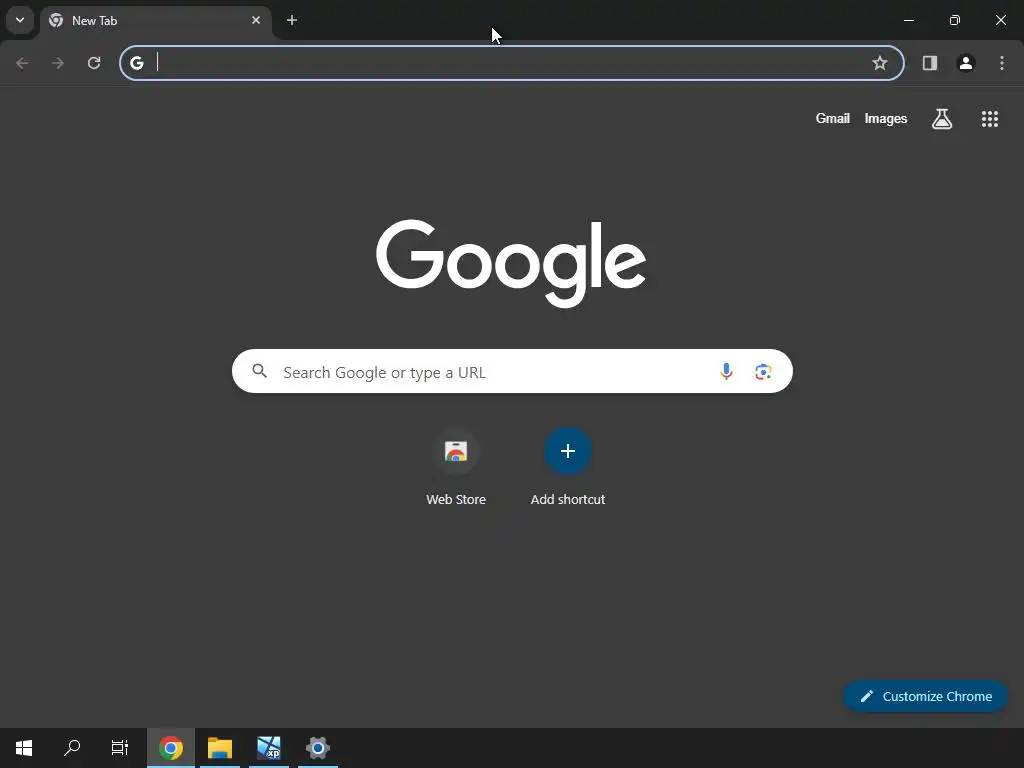This screenshot has width=1024, height=768.
Task: Open the Web Store shortcut
Action: pos(456,468)
